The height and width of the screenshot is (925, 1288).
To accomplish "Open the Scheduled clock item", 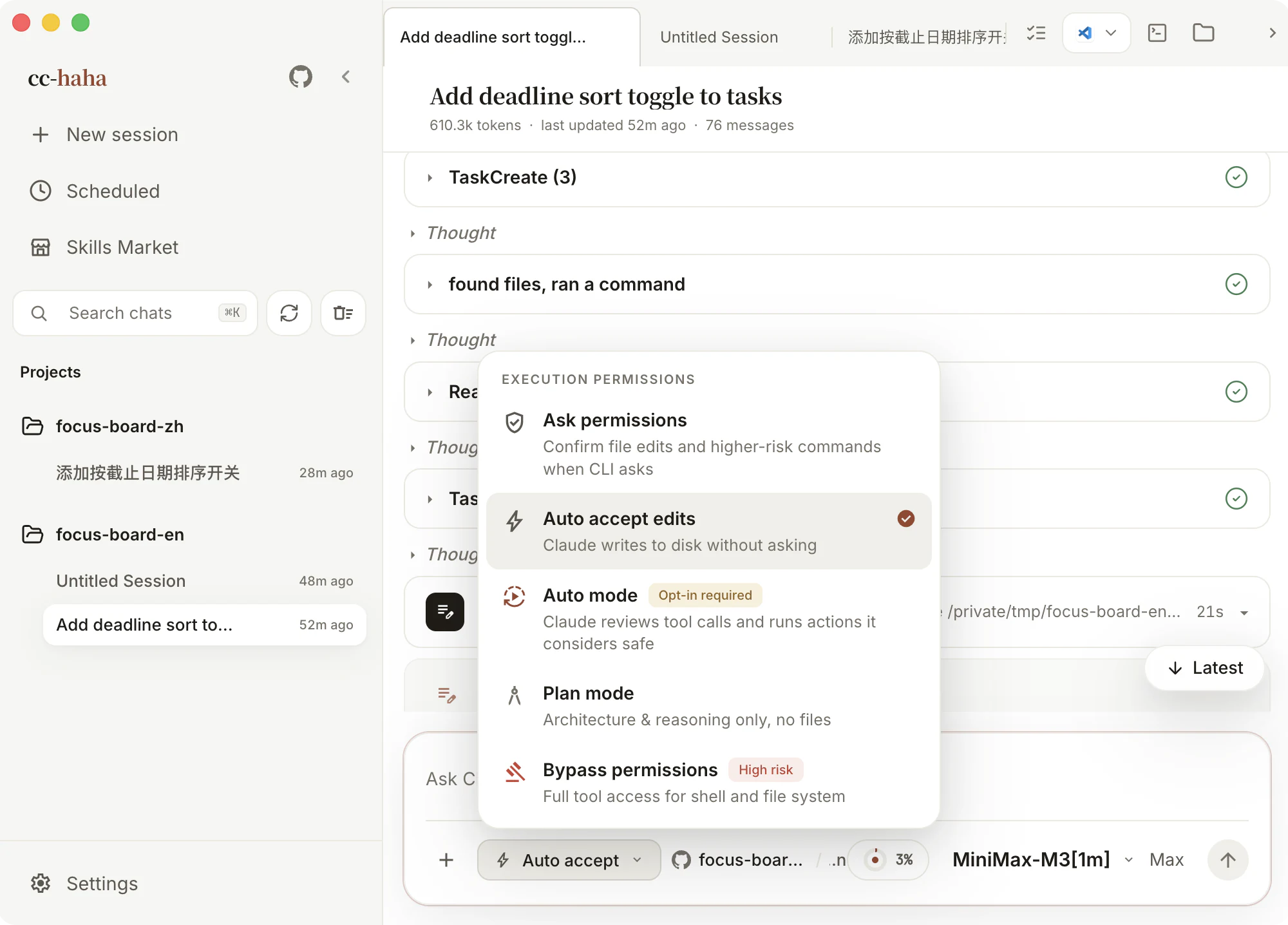I will click(x=95, y=191).
